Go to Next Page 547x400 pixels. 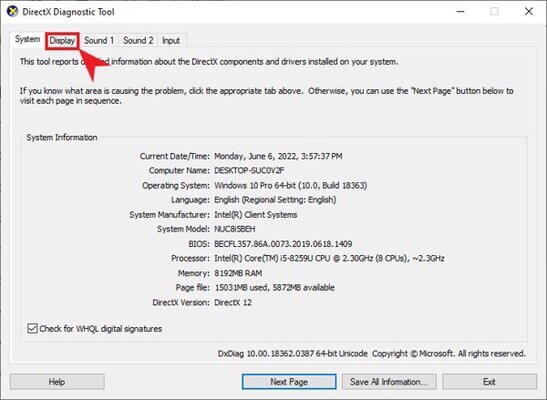289,382
